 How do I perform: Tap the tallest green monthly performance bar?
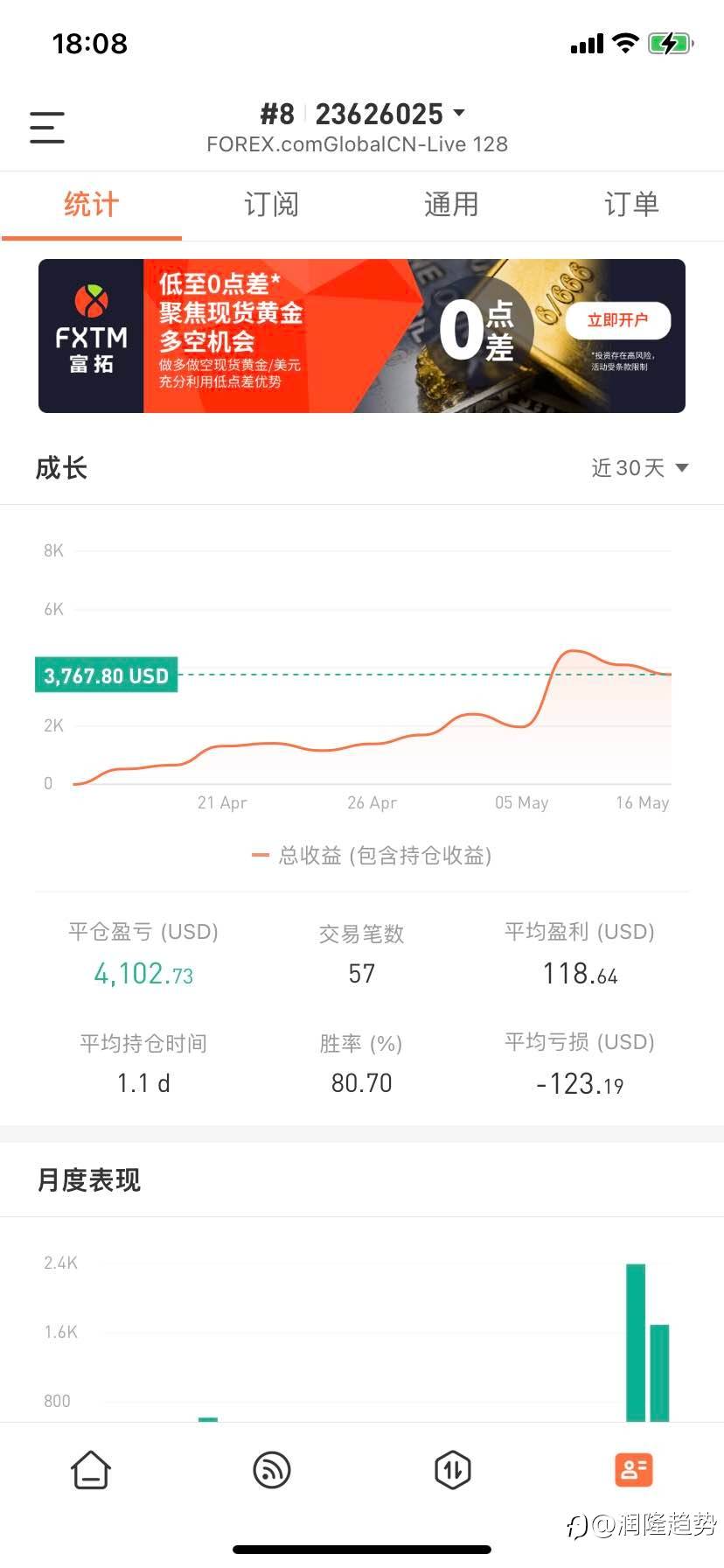(x=636, y=1342)
